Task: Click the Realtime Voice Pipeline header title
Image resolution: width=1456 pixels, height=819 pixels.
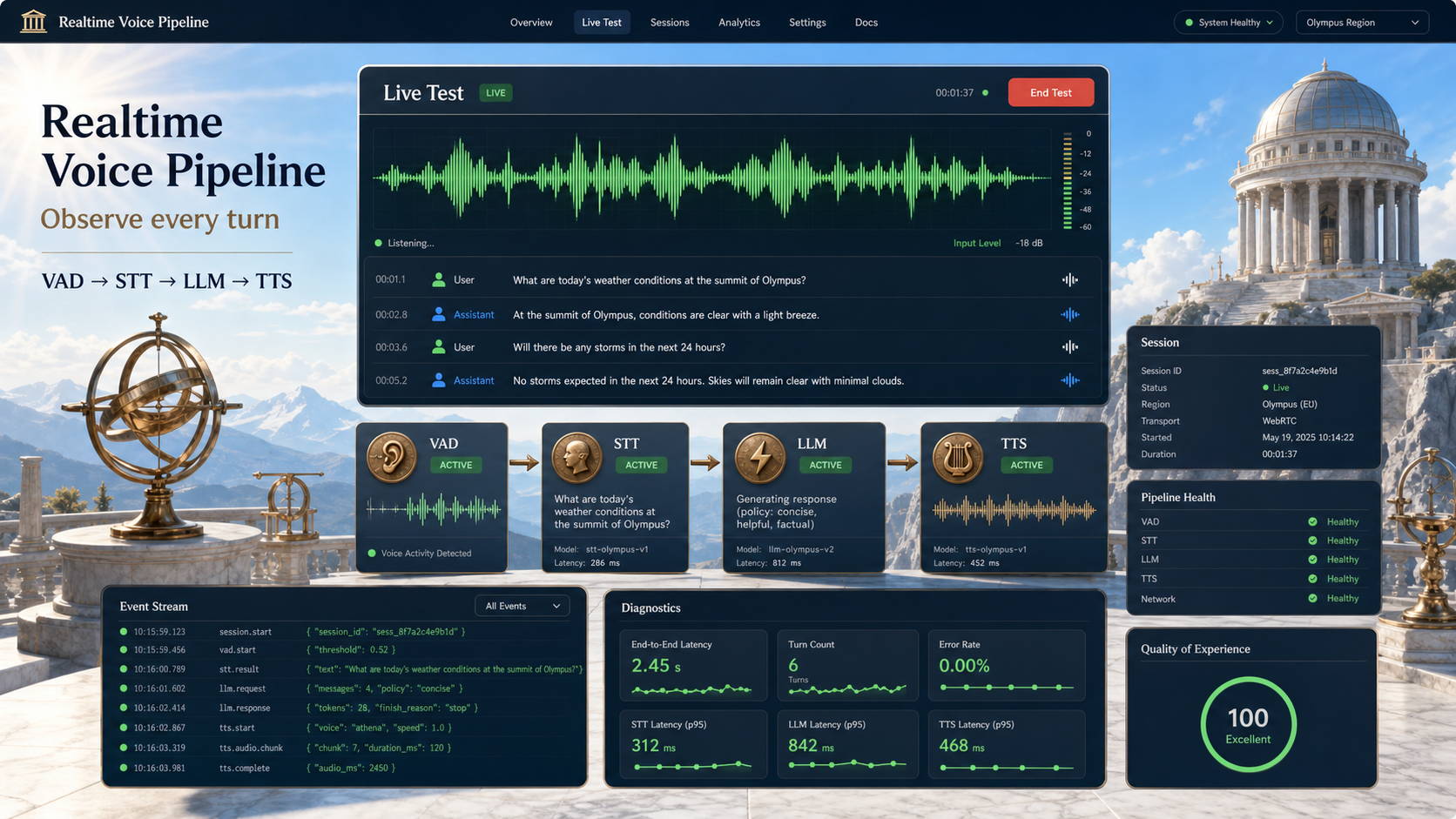Action: pos(133,22)
